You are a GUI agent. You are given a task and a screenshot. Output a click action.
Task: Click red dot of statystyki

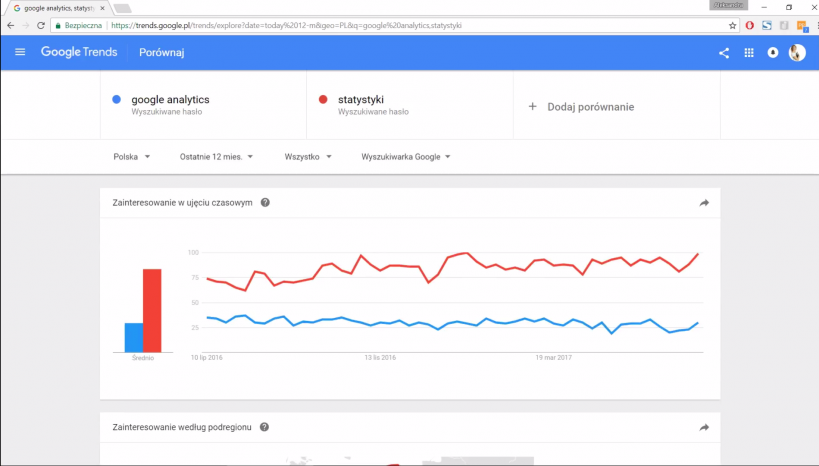pyautogui.click(x=323, y=99)
